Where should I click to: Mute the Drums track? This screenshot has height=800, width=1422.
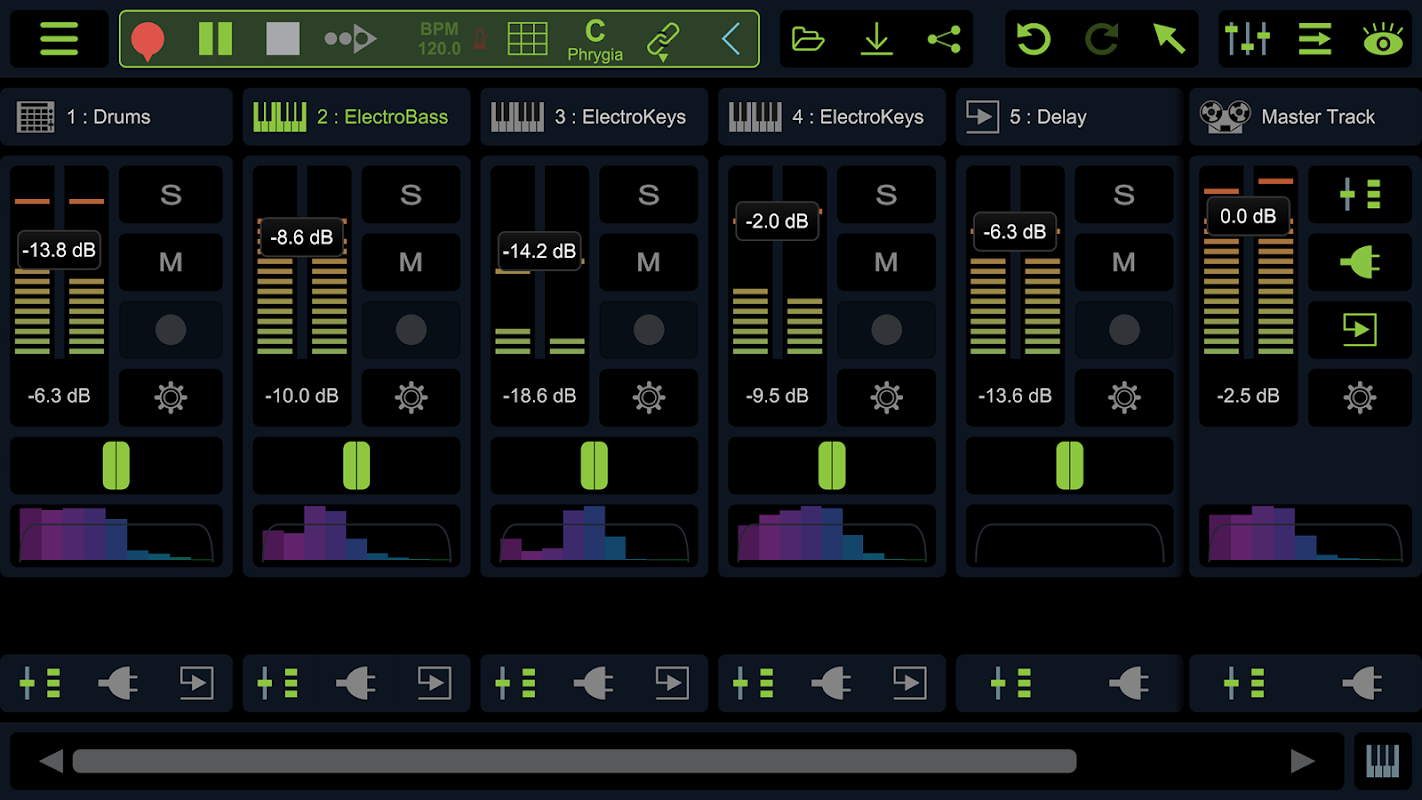coord(171,263)
